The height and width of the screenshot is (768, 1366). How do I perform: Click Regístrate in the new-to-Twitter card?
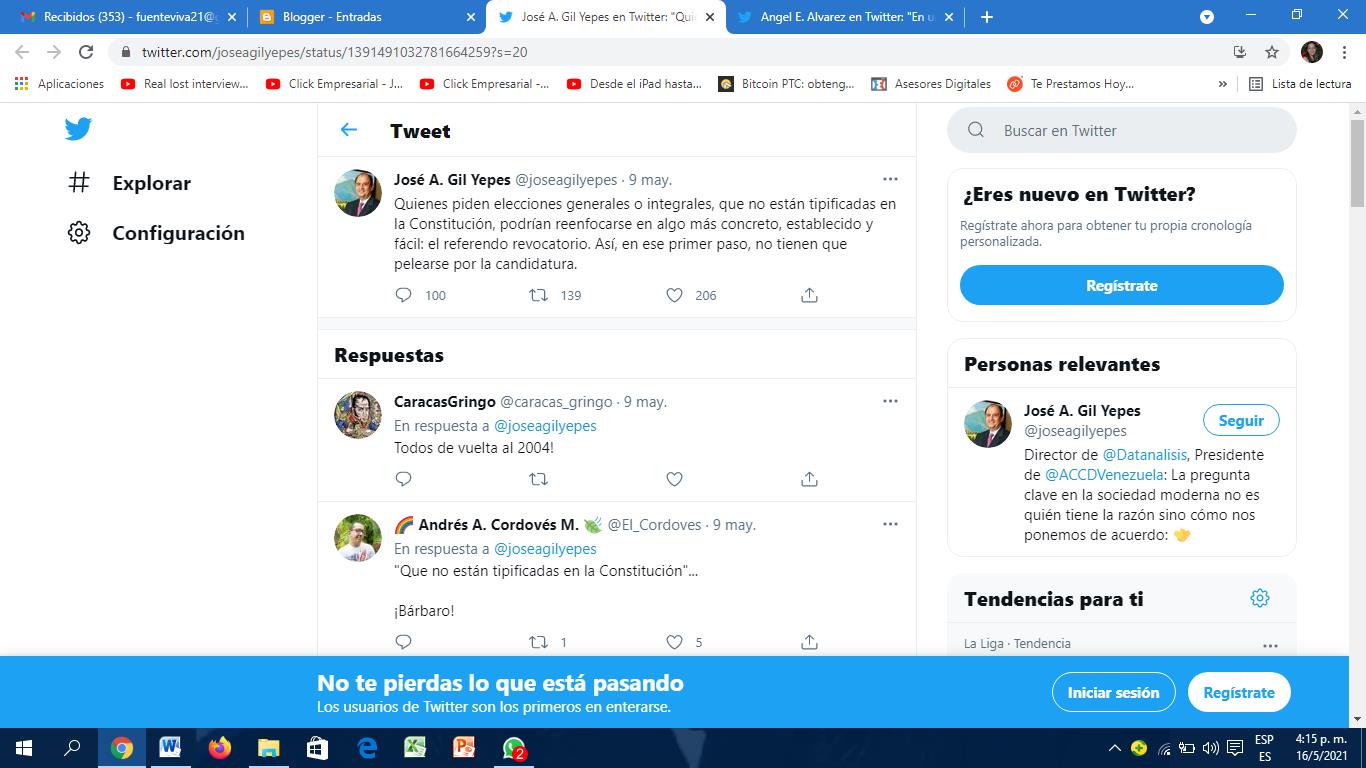tap(1122, 285)
